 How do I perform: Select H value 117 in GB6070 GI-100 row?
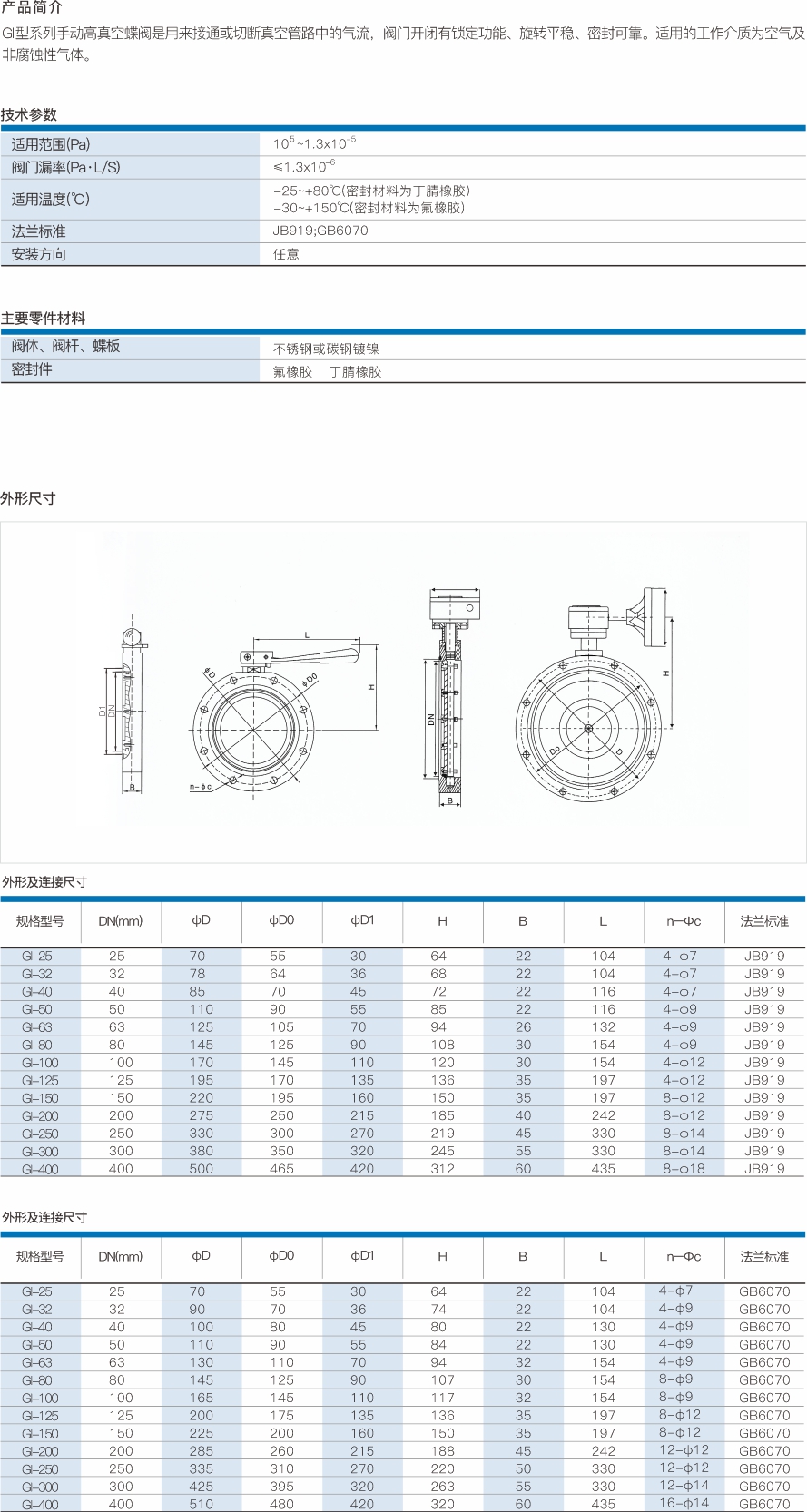(442, 1399)
